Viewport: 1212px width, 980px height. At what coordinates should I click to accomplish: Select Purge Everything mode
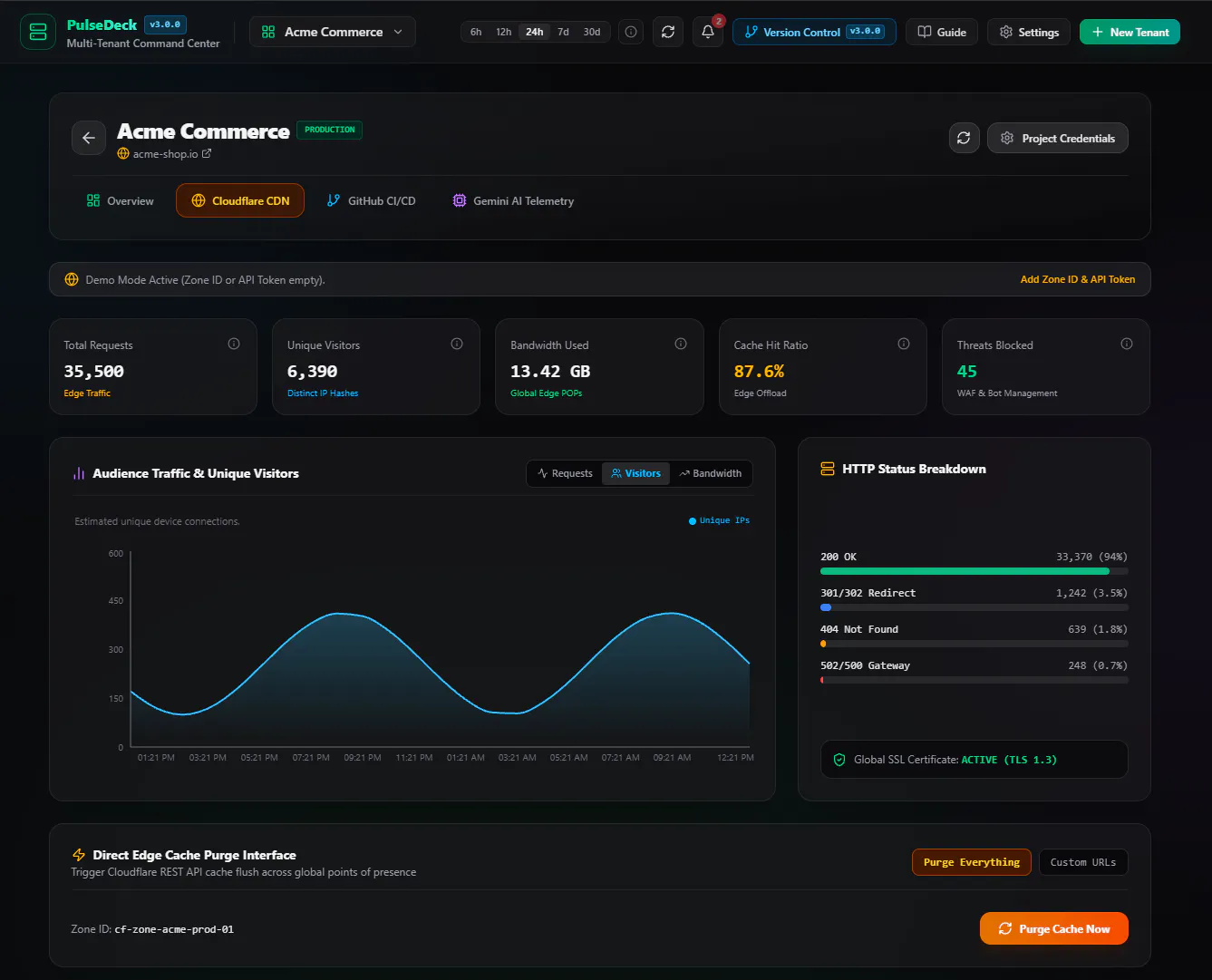[972, 862]
